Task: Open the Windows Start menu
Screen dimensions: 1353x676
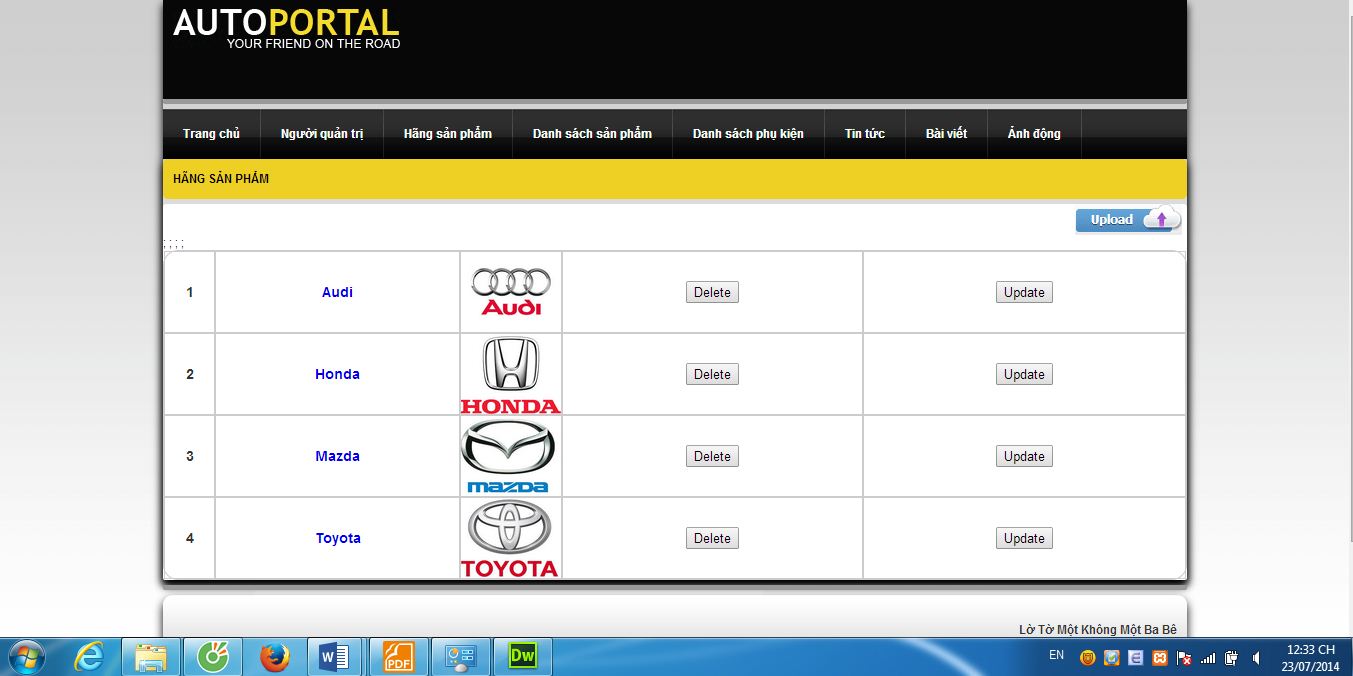Action: [x=27, y=657]
